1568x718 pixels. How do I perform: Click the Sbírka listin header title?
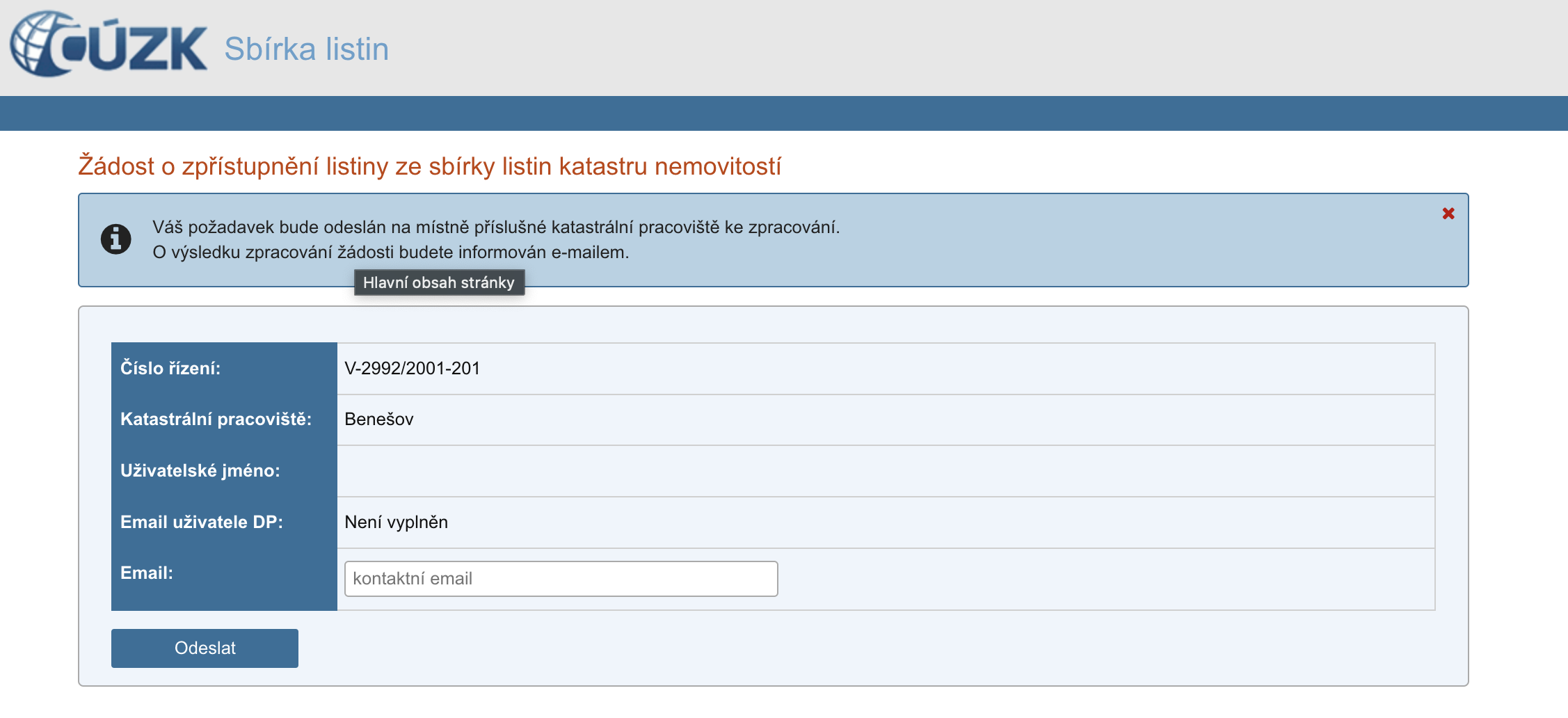(306, 49)
